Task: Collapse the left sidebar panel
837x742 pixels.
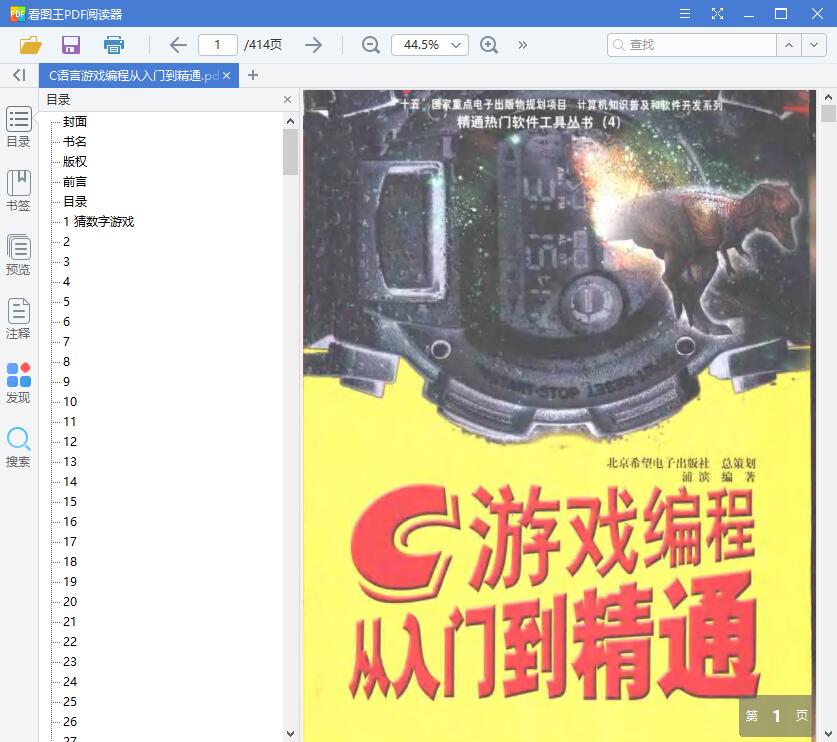Action: pos(19,75)
